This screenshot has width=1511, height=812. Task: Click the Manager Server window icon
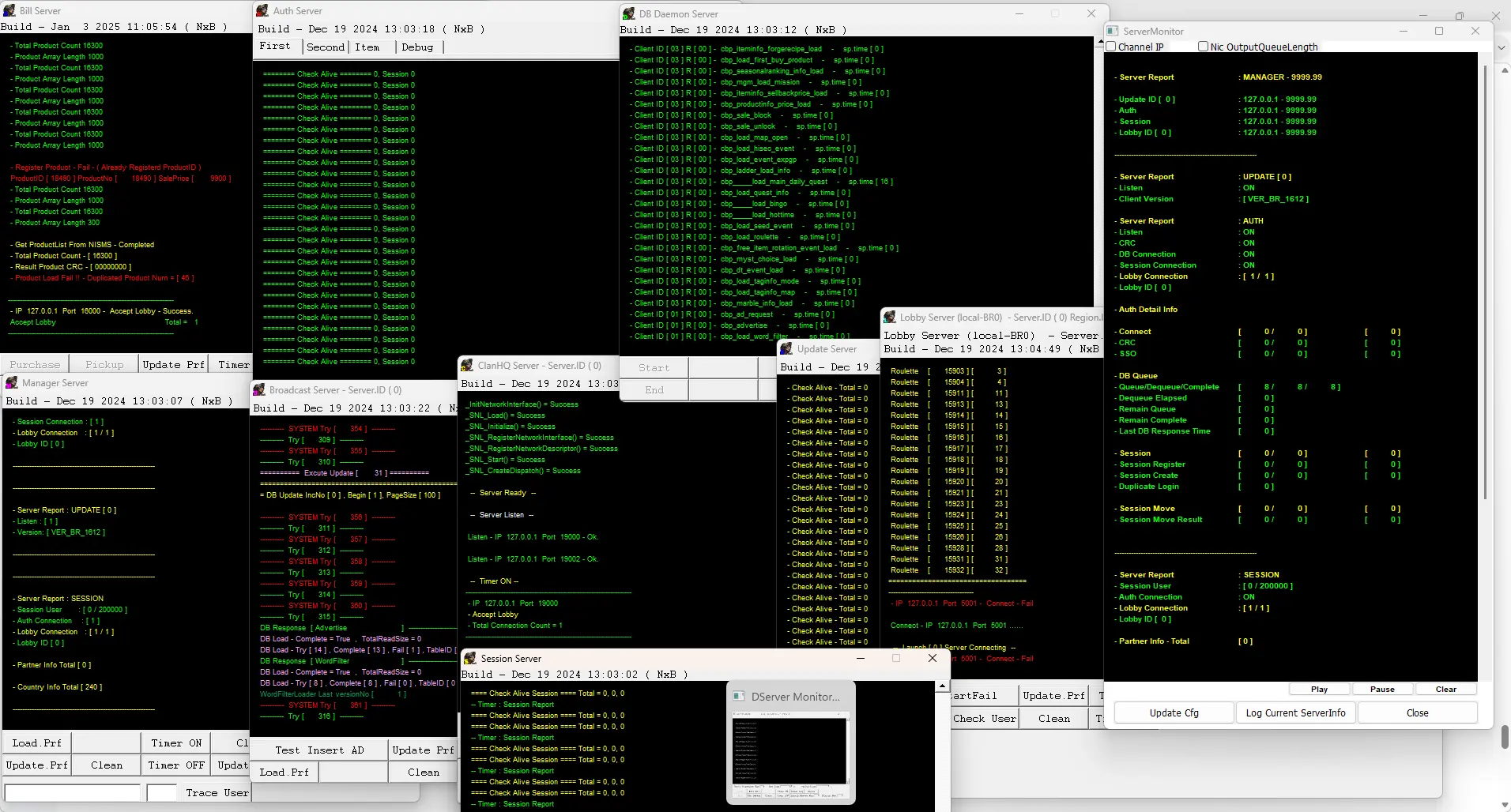[12, 383]
